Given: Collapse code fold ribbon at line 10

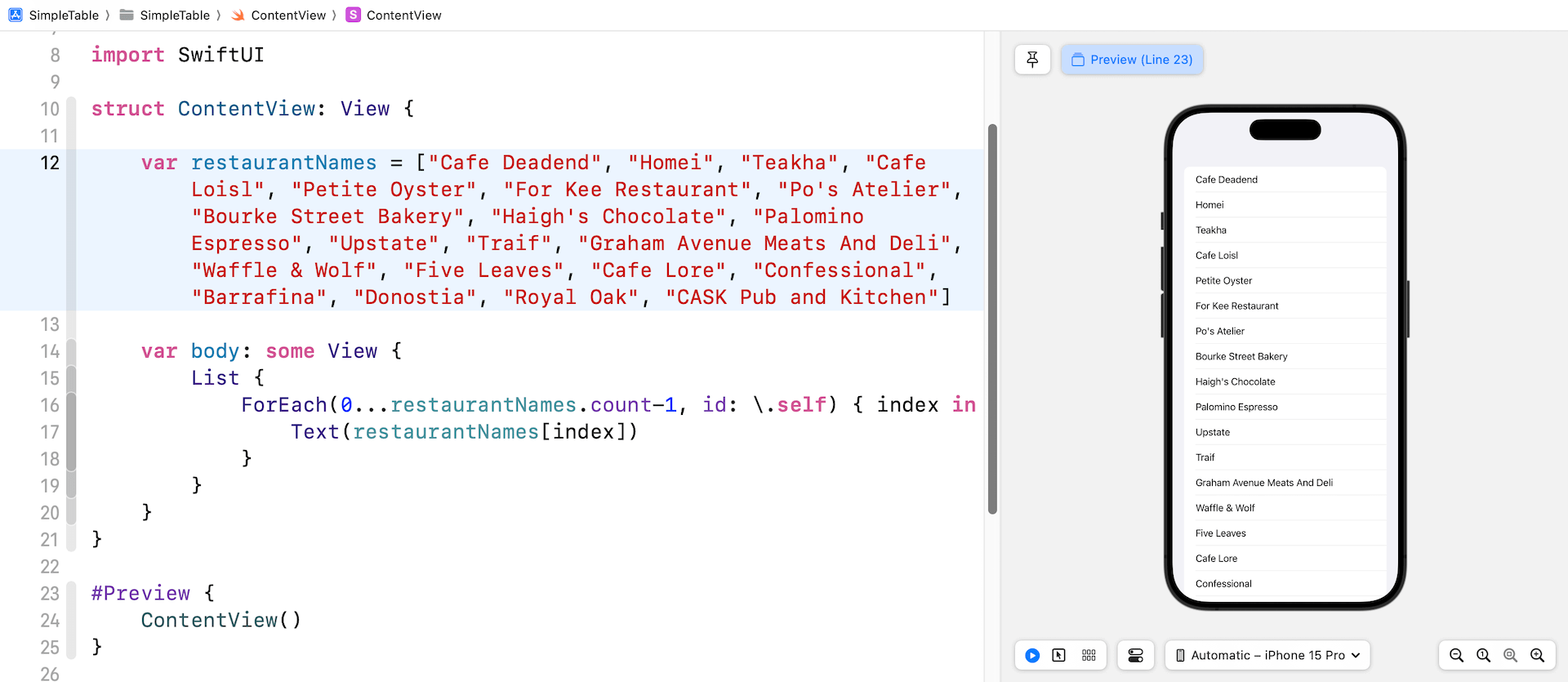Looking at the screenshot, I should click(71, 109).
